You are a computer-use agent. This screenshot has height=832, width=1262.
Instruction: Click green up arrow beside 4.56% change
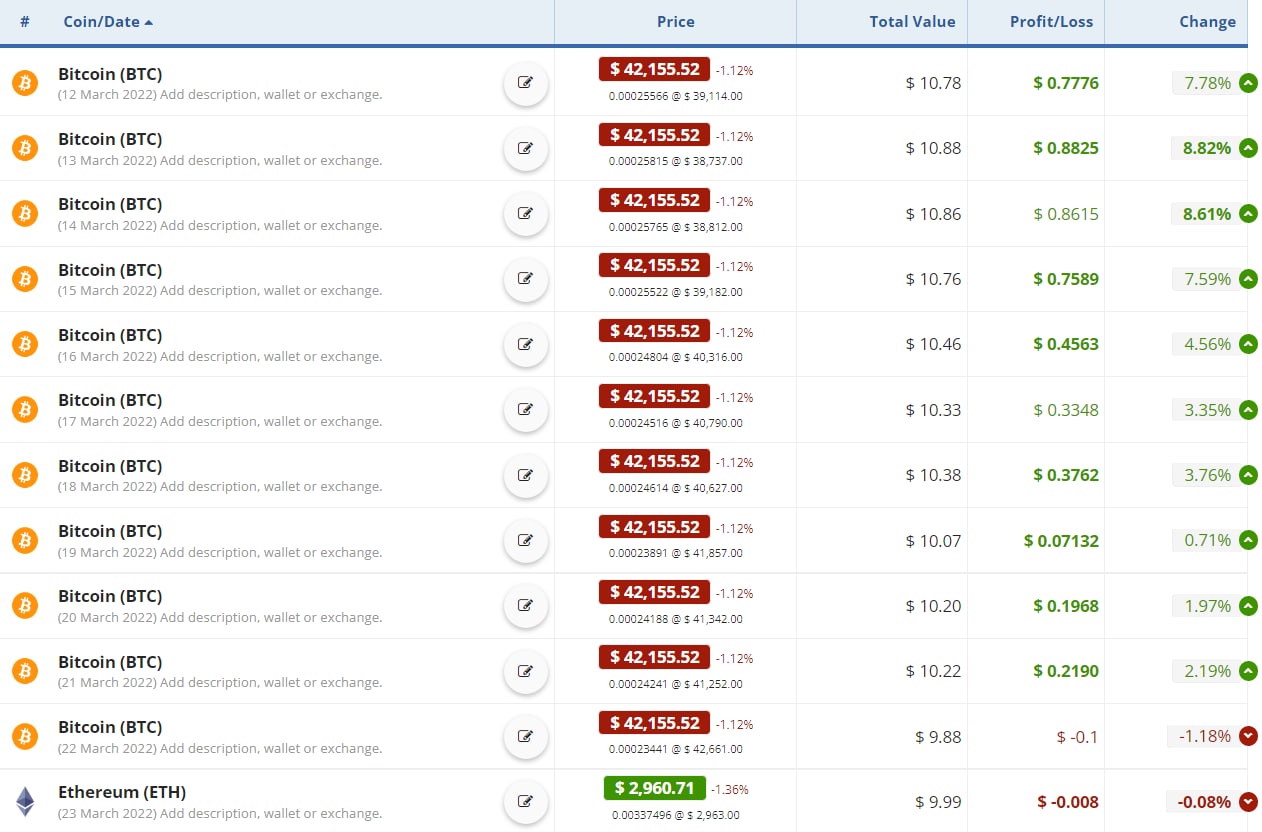1248,344
